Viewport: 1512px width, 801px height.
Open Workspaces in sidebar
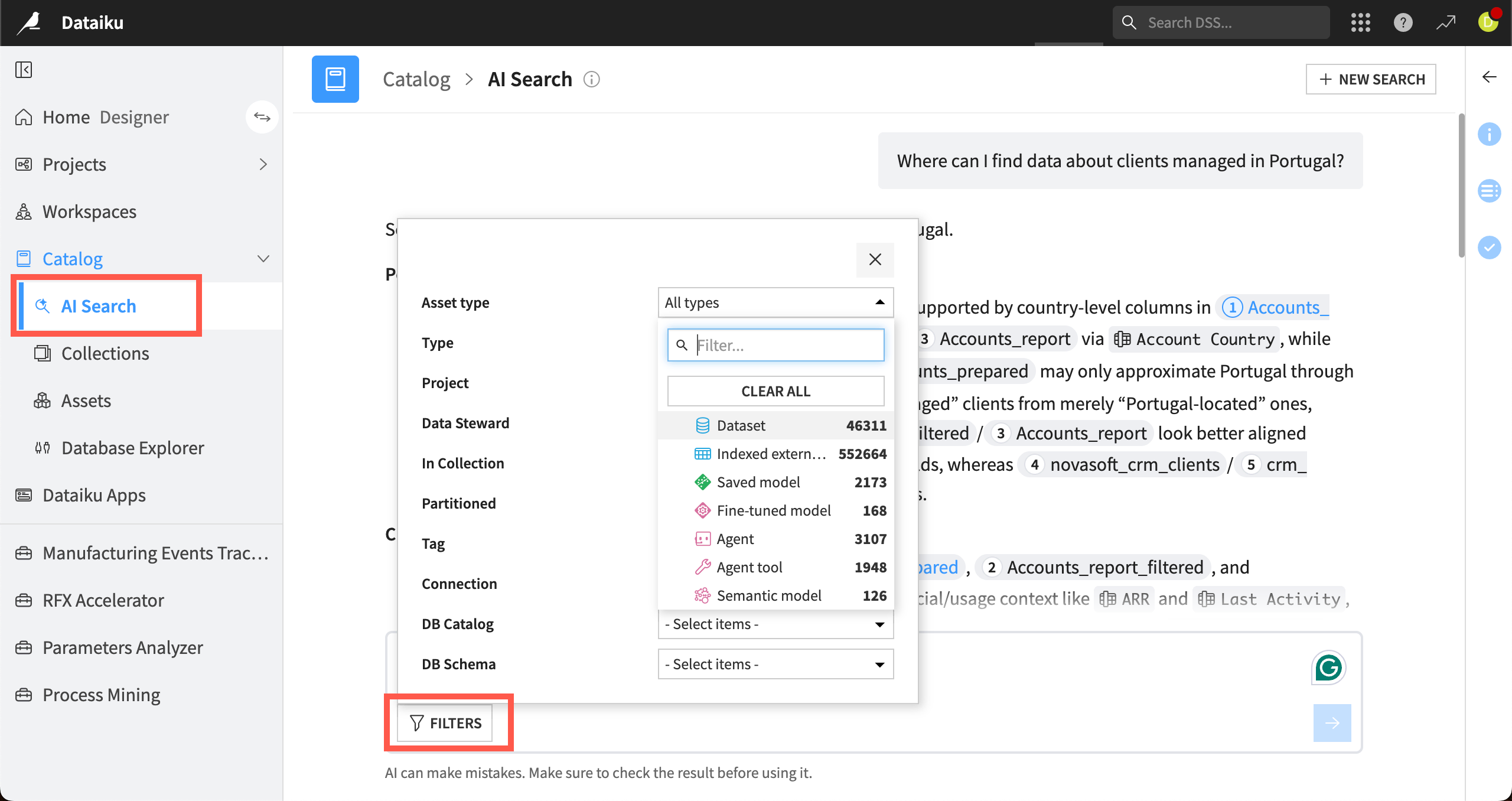[141, 211]
